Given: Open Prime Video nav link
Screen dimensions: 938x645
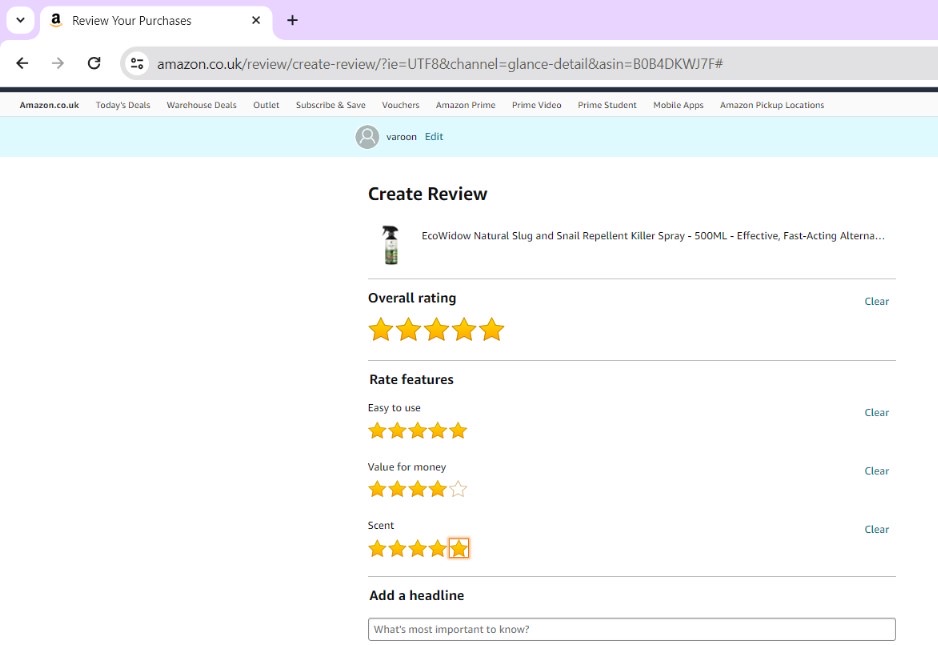Looking at the screenshot, I should coord(537,105).
